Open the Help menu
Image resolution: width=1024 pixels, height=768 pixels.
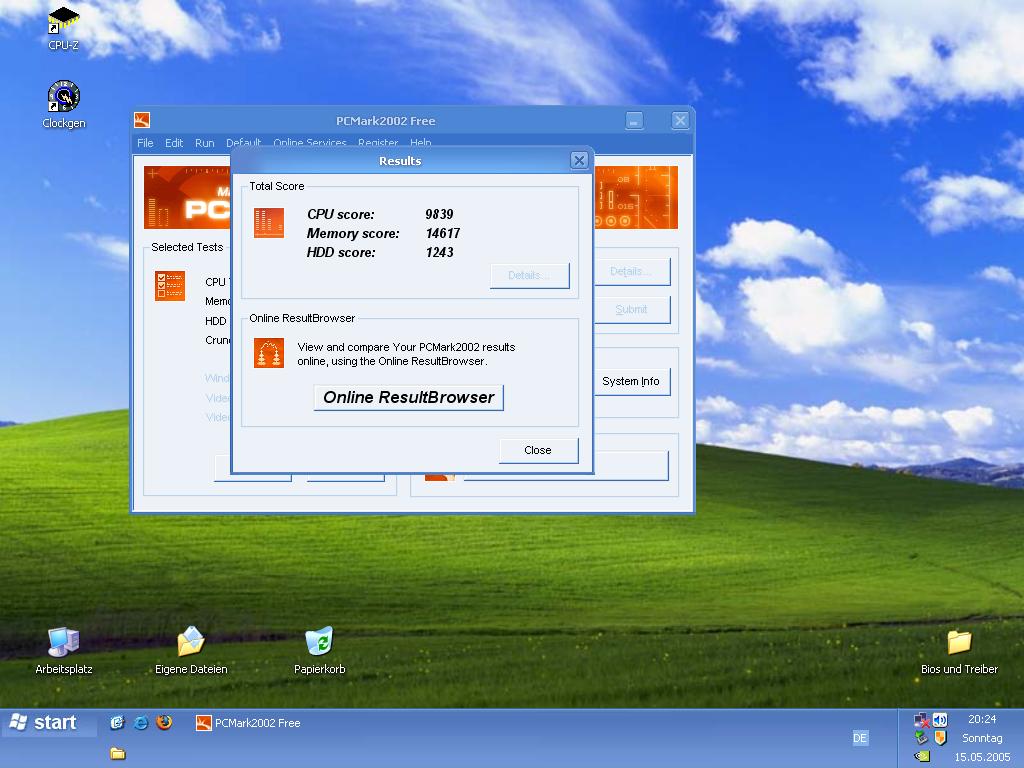(421, 142)
